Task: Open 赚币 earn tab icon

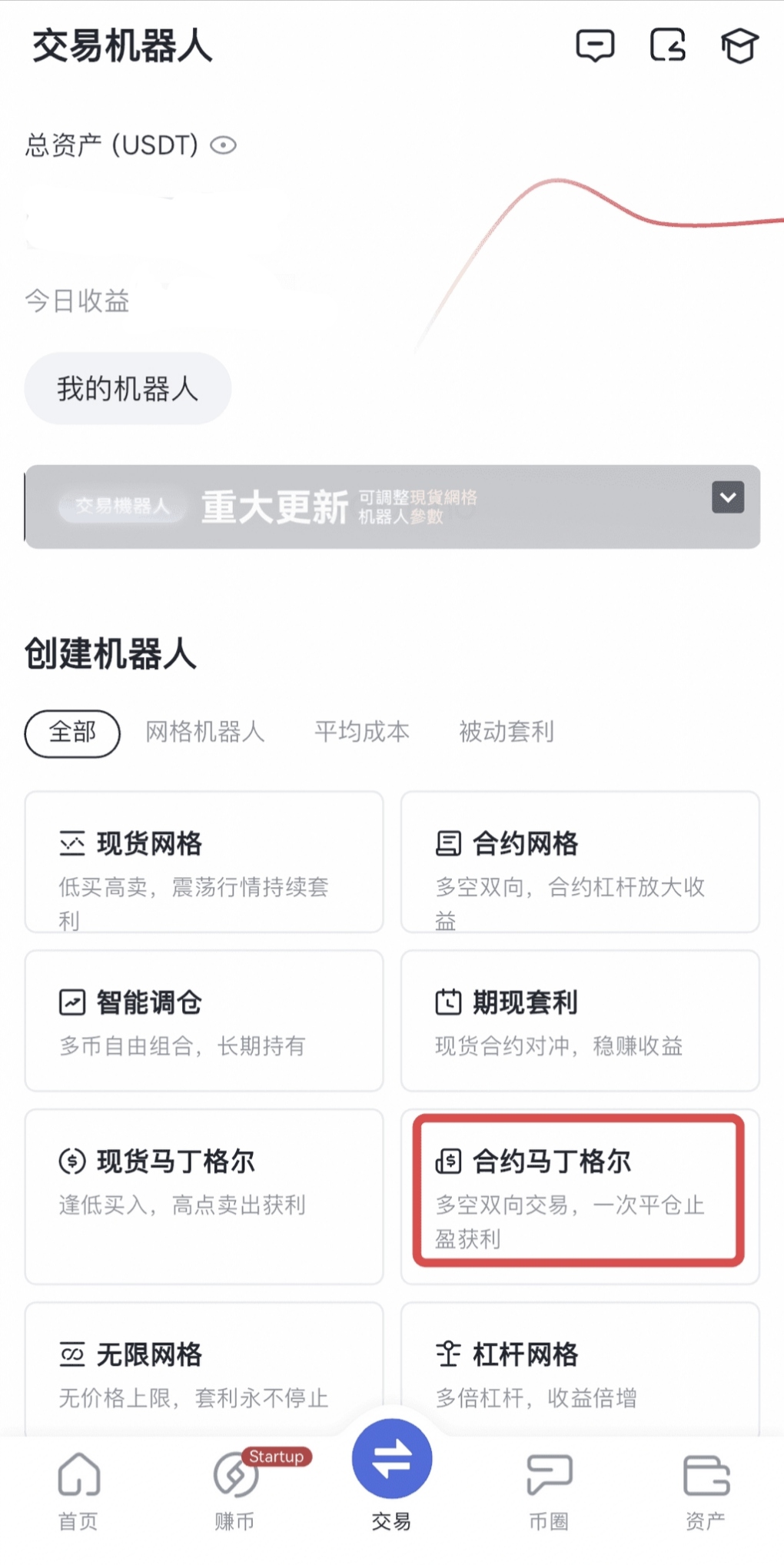Action: (234, 1475)
